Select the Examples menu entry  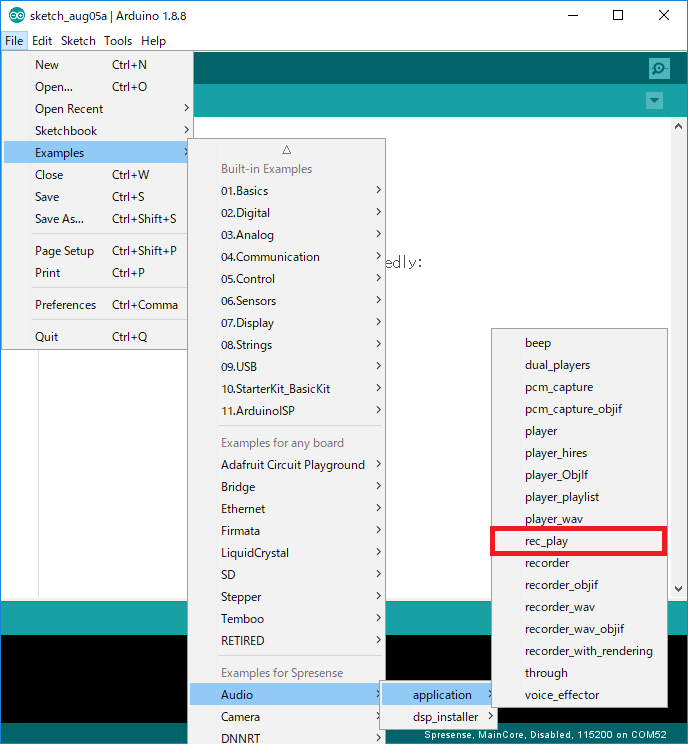tap(96, 153)
